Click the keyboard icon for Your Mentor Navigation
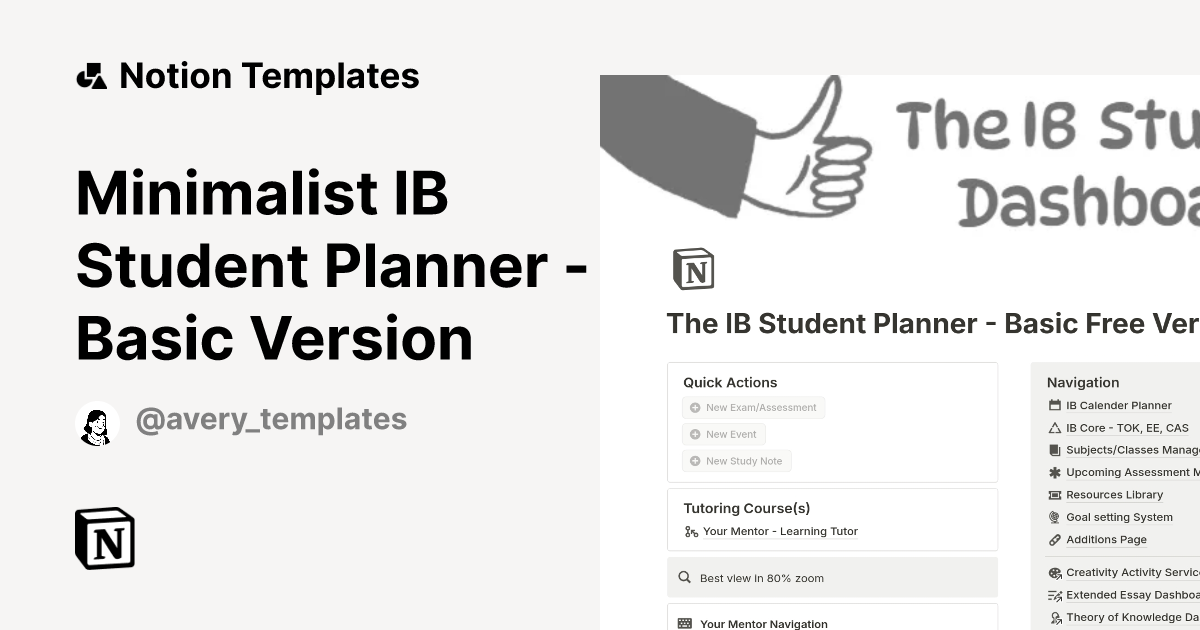The height and width of the screenshot is (630, 1200). click(x=685, y=623)
